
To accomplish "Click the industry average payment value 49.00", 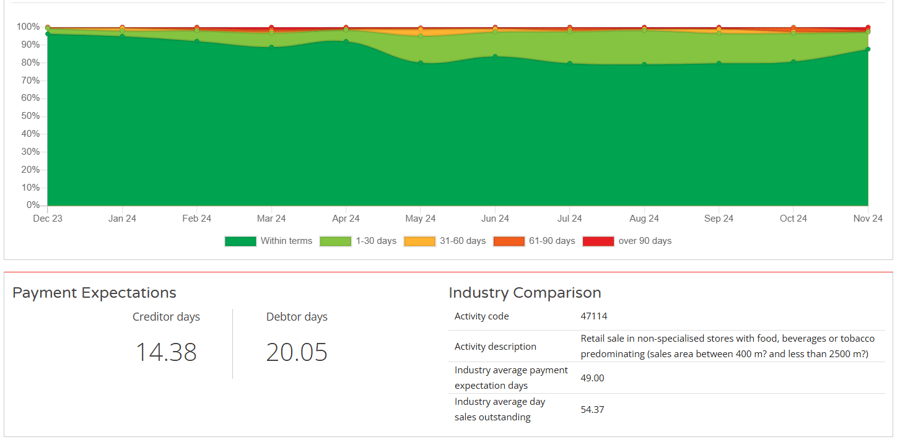I will 592,378.
